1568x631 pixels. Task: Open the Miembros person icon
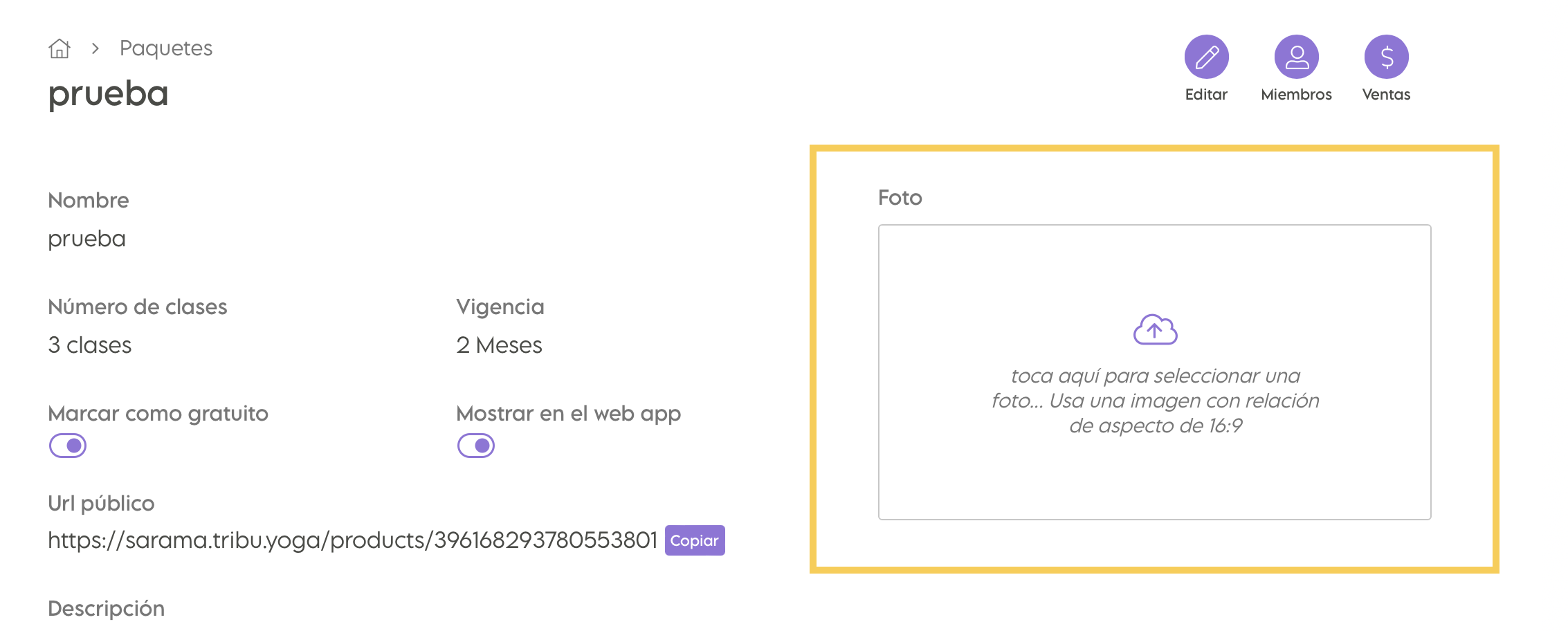pos(1296,57)
